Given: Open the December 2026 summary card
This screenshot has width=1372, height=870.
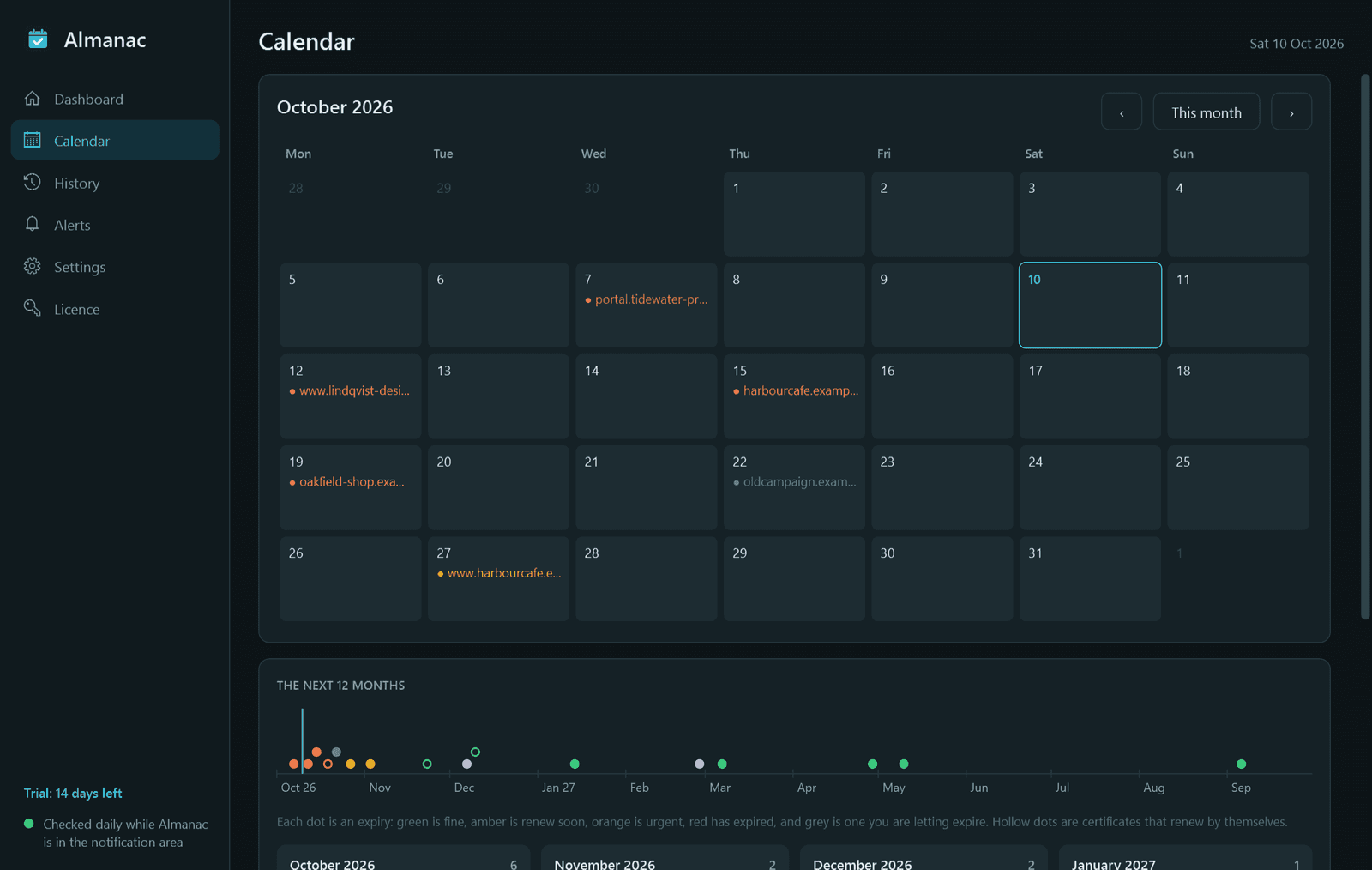Looking at the screenshot, I should [924, 858].
